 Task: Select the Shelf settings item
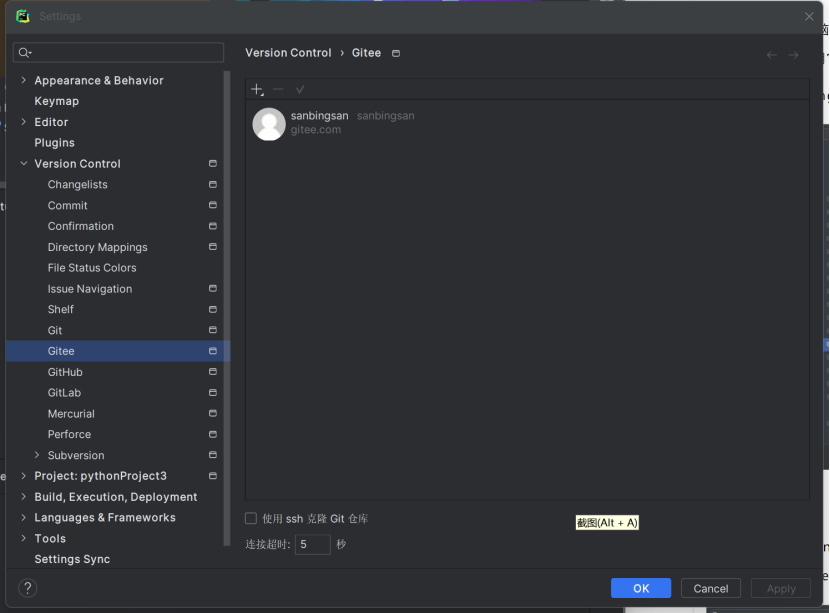tap(60, 309)
